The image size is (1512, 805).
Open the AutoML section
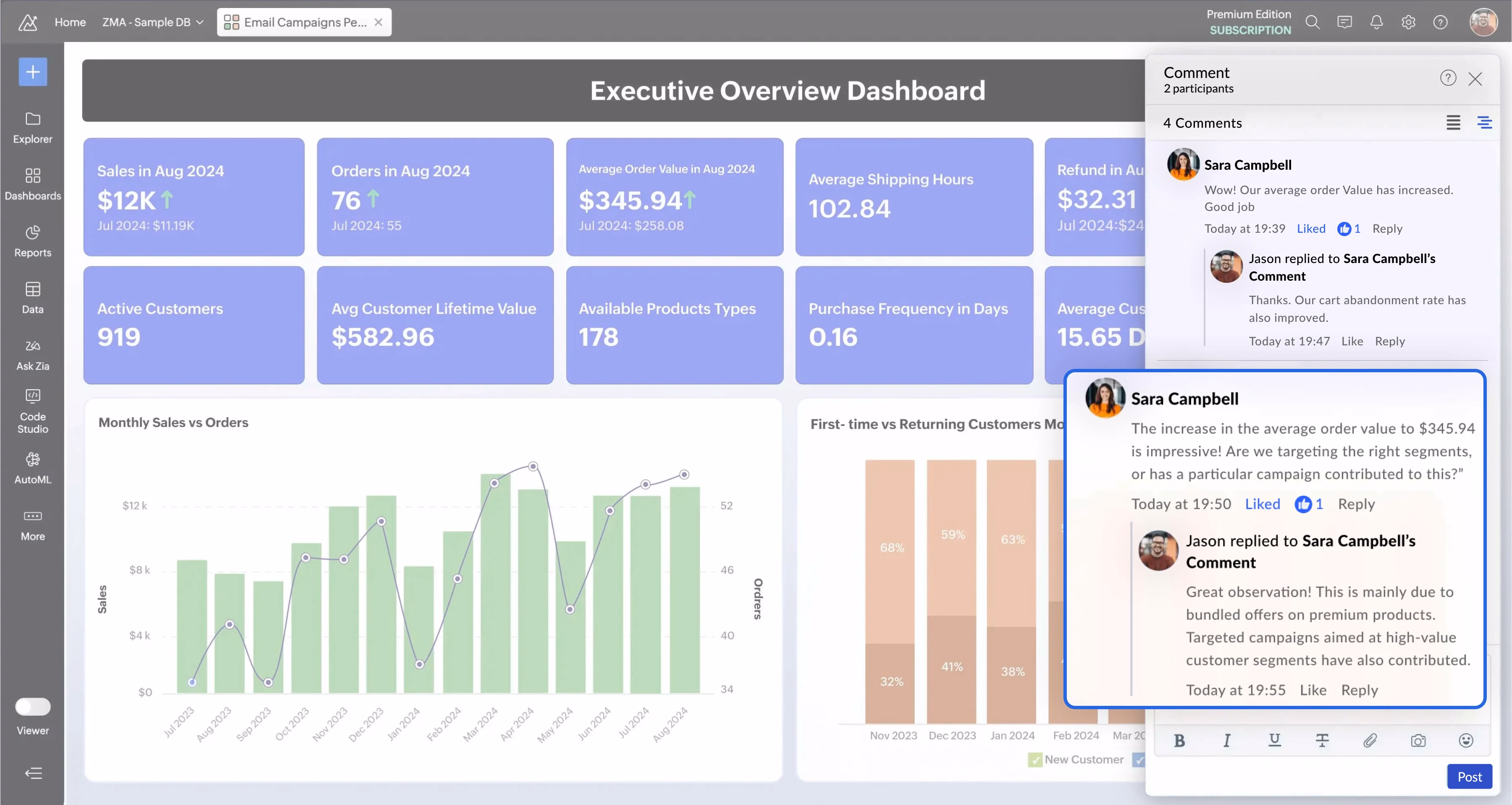(x=32, y=467)
